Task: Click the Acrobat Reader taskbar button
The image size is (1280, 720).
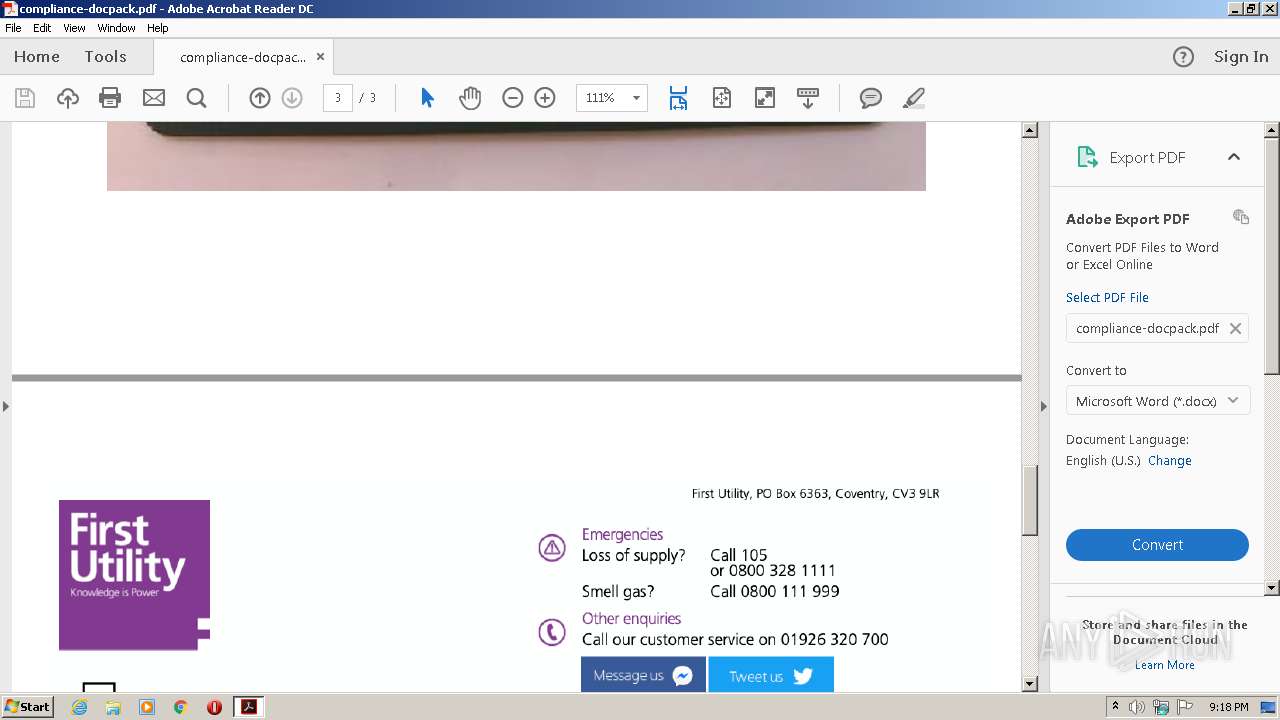Action: (248, 707)
